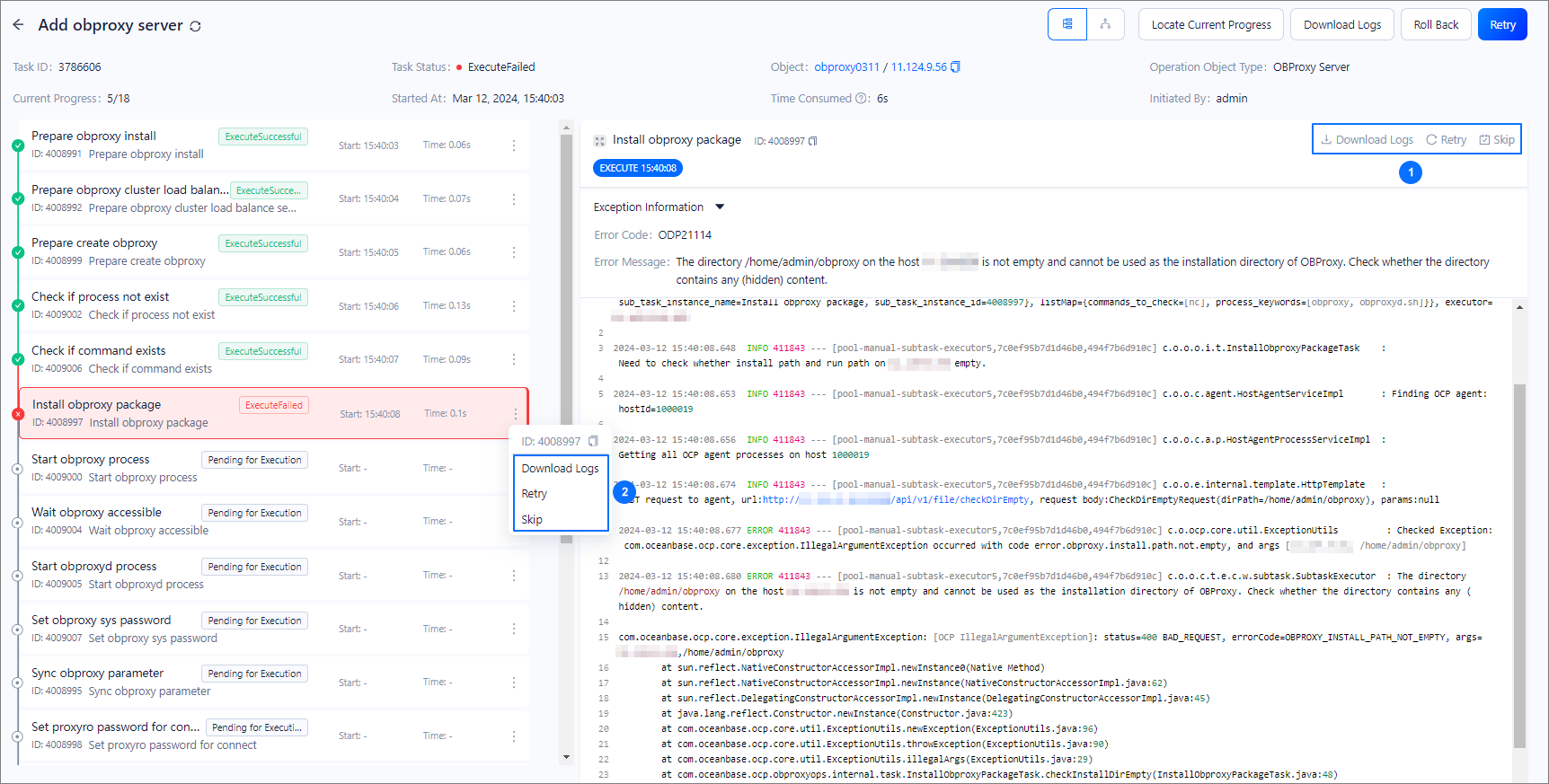Click the refresh icon next to page title
This screenshot has width=1549, height=784.
pos(195,26)
